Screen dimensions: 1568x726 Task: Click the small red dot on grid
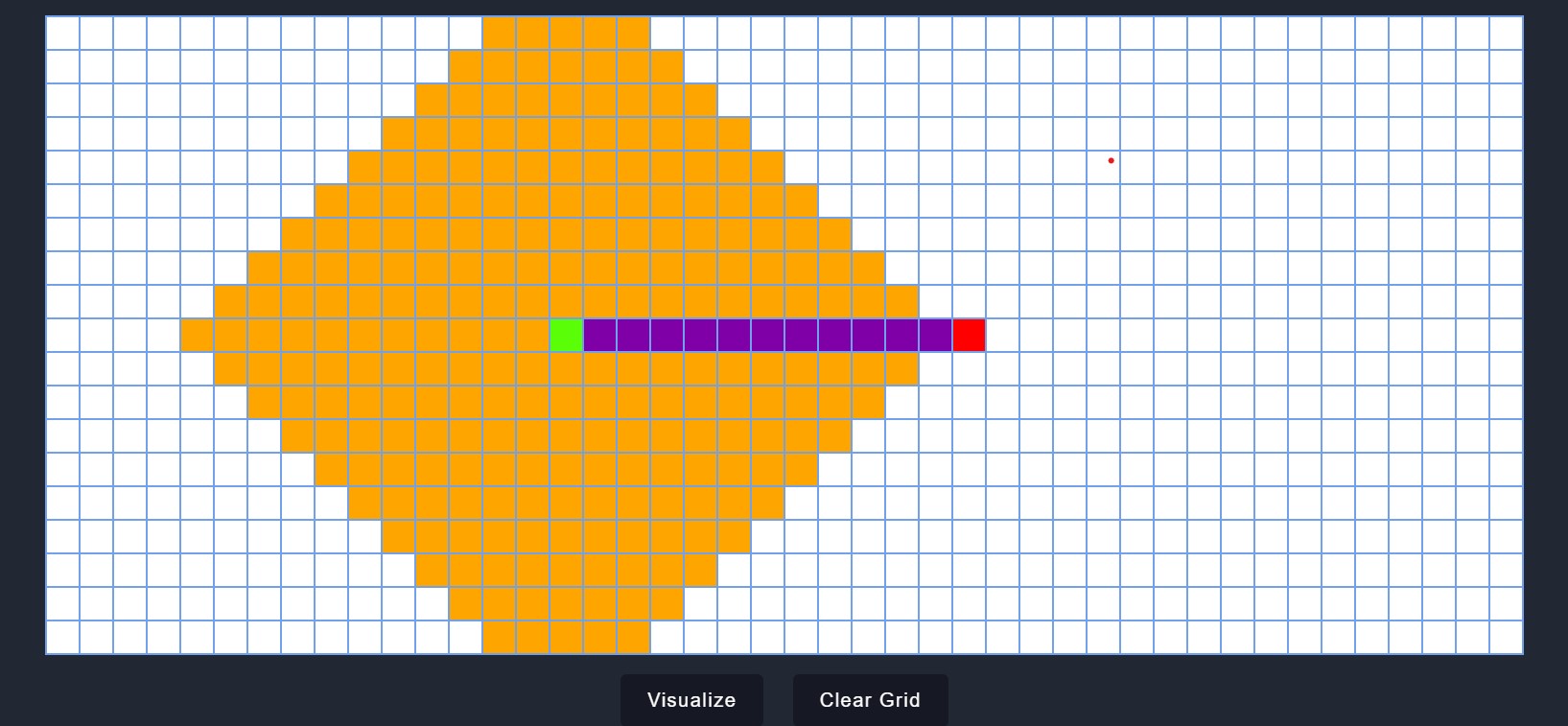click(1111, 160)
